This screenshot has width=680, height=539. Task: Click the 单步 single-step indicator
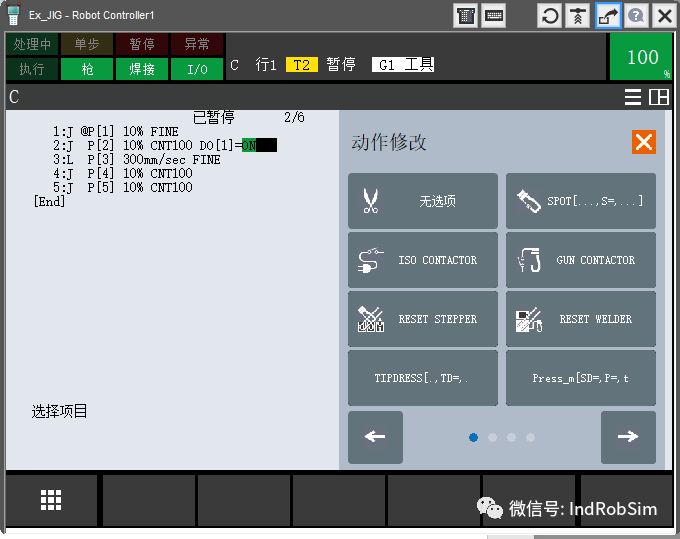[x=87, y=44]
